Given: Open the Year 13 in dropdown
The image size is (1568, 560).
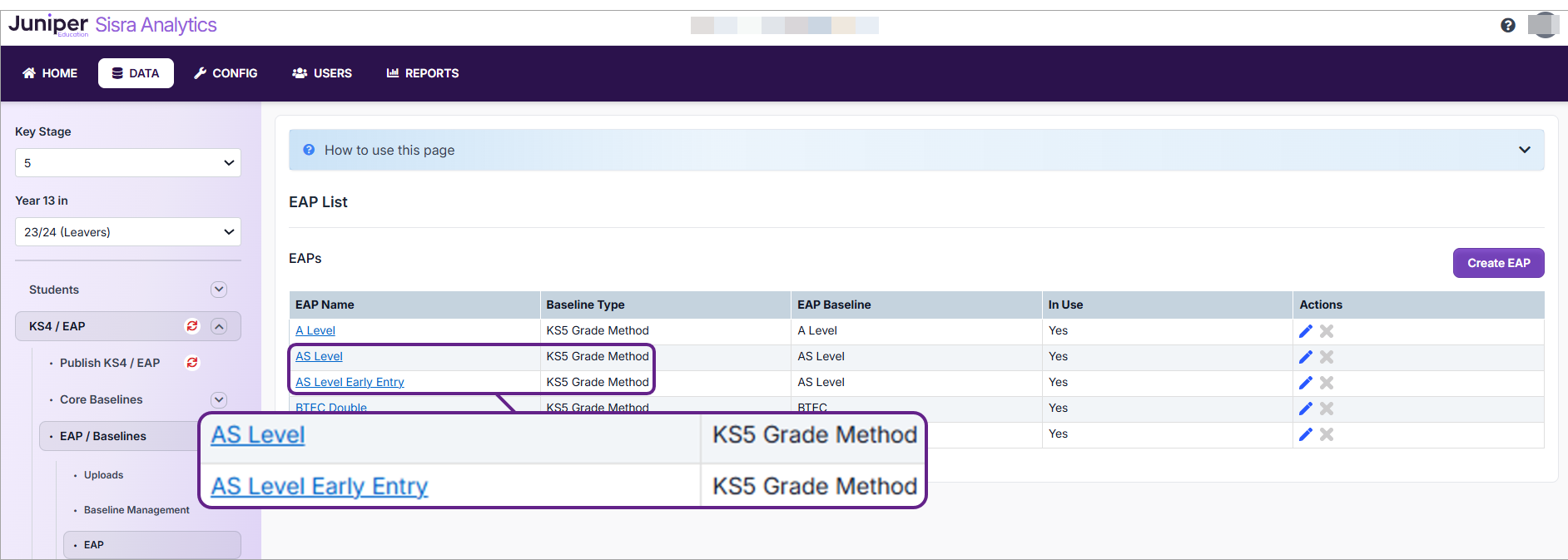Looking at the screenshot, I should 128,232.
